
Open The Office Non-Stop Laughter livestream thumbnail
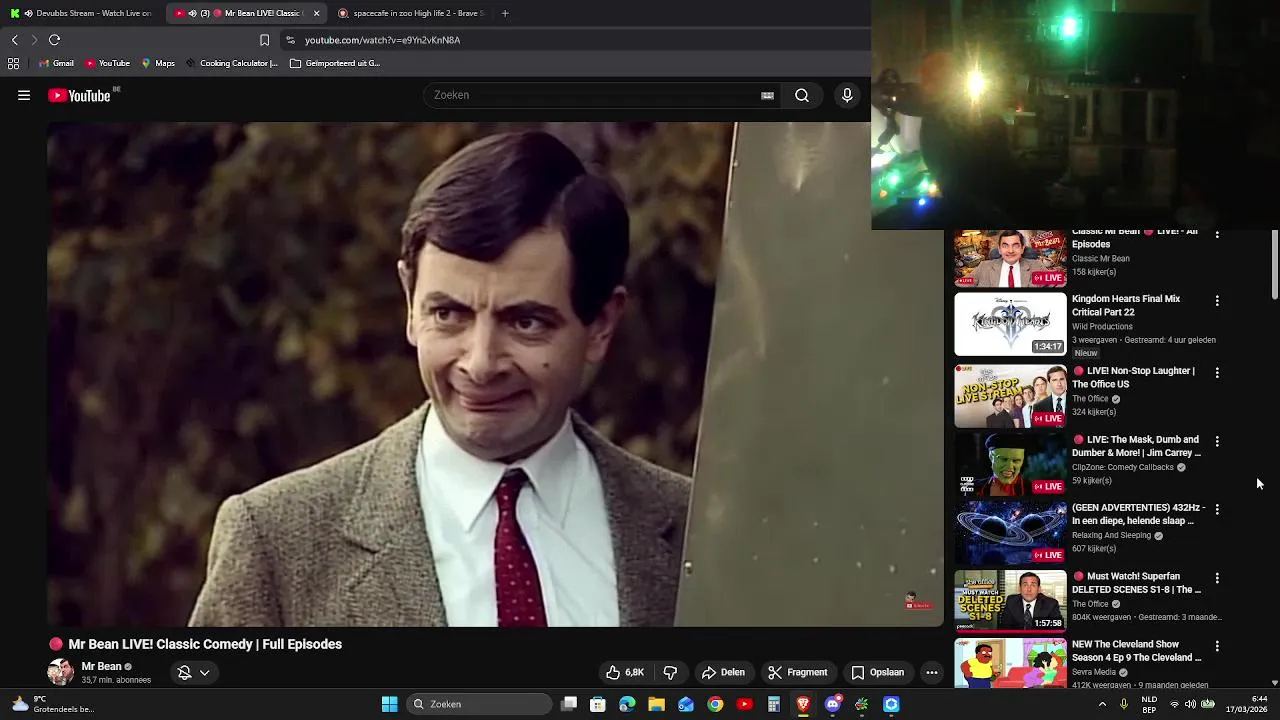[x=1010, y=396]
